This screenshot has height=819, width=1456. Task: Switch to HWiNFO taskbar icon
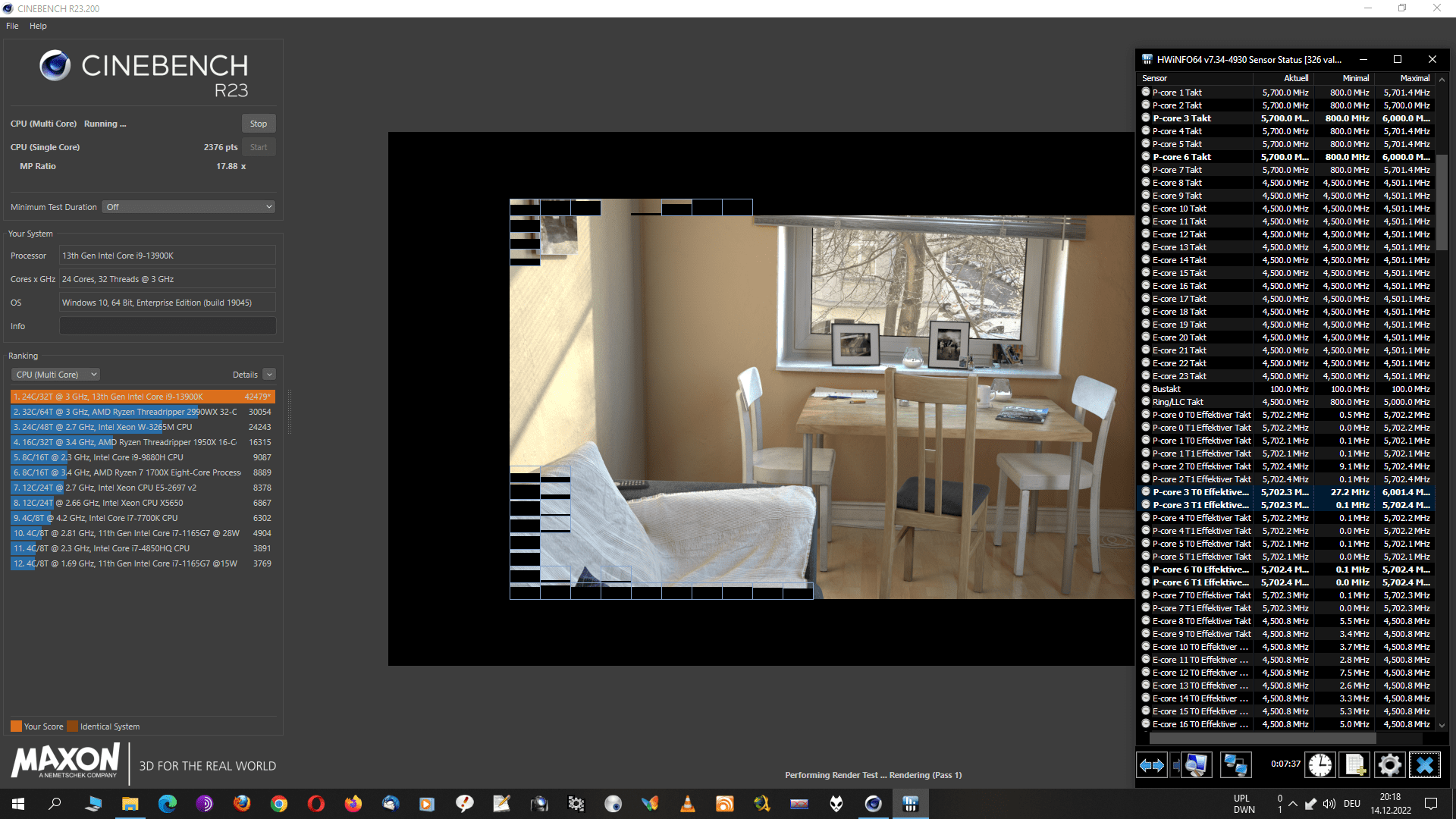[x=911, y=804]
